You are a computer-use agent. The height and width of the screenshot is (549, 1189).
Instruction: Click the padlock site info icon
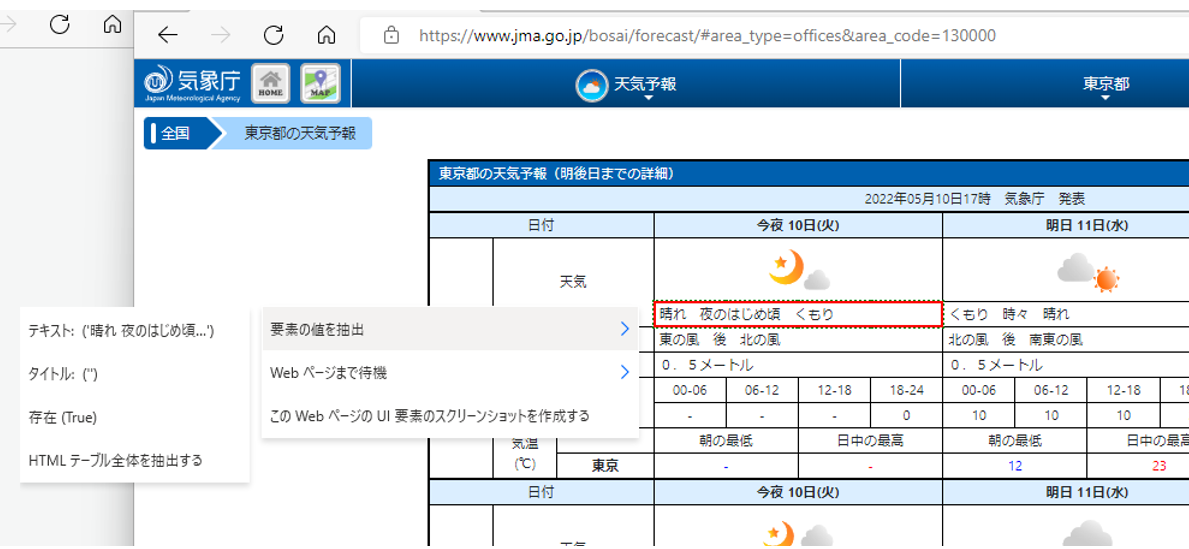pyautogui.click(x=391, y=35)
